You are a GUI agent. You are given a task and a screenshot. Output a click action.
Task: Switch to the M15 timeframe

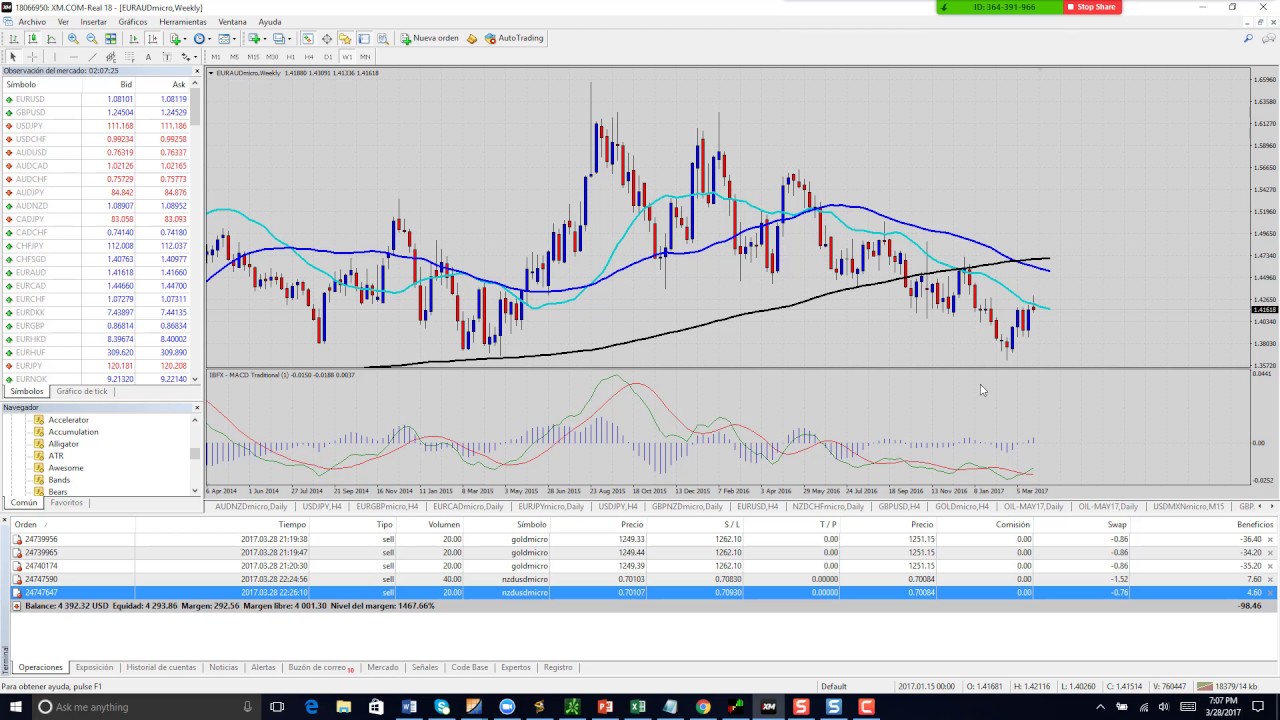coord(253,57)
